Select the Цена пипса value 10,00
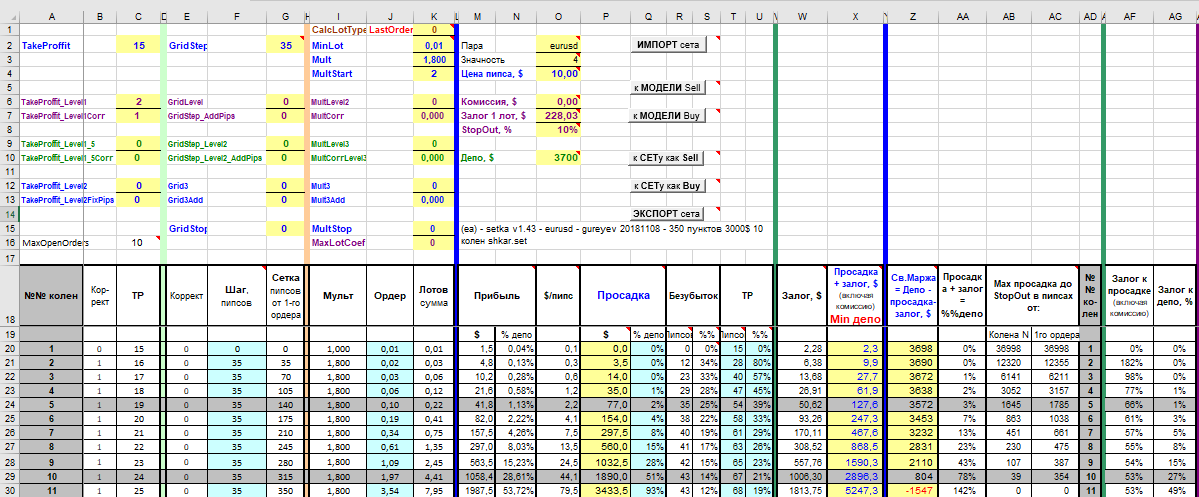 559,73
